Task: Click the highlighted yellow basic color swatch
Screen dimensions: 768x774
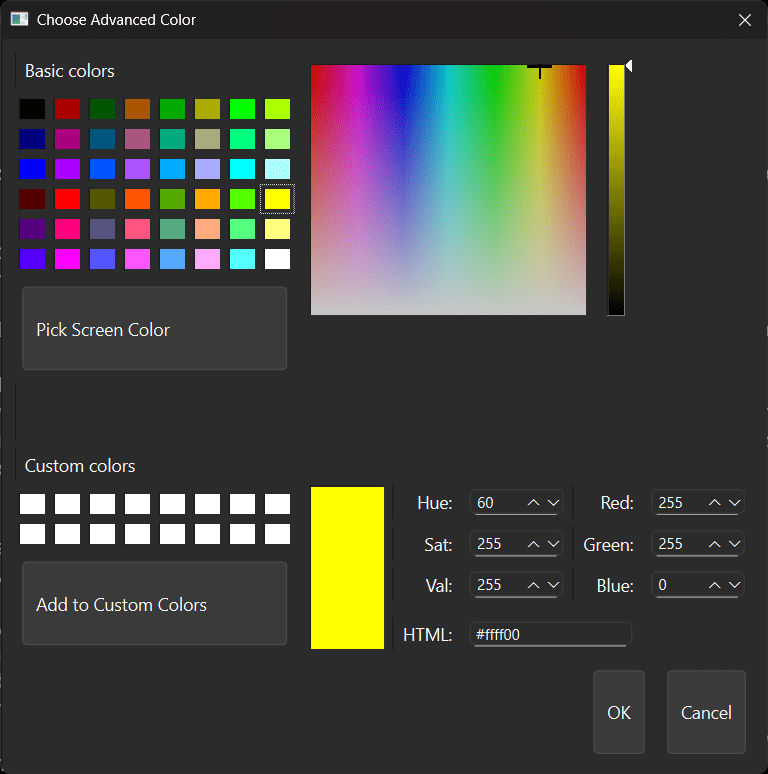Action: click(x=277, y=199)
